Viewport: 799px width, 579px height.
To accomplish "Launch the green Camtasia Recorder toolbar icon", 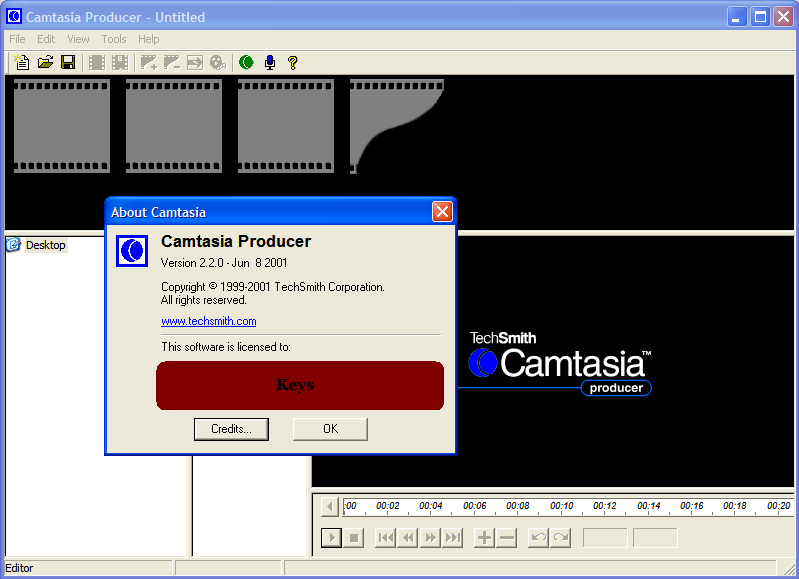I will [x=246, y=62].
